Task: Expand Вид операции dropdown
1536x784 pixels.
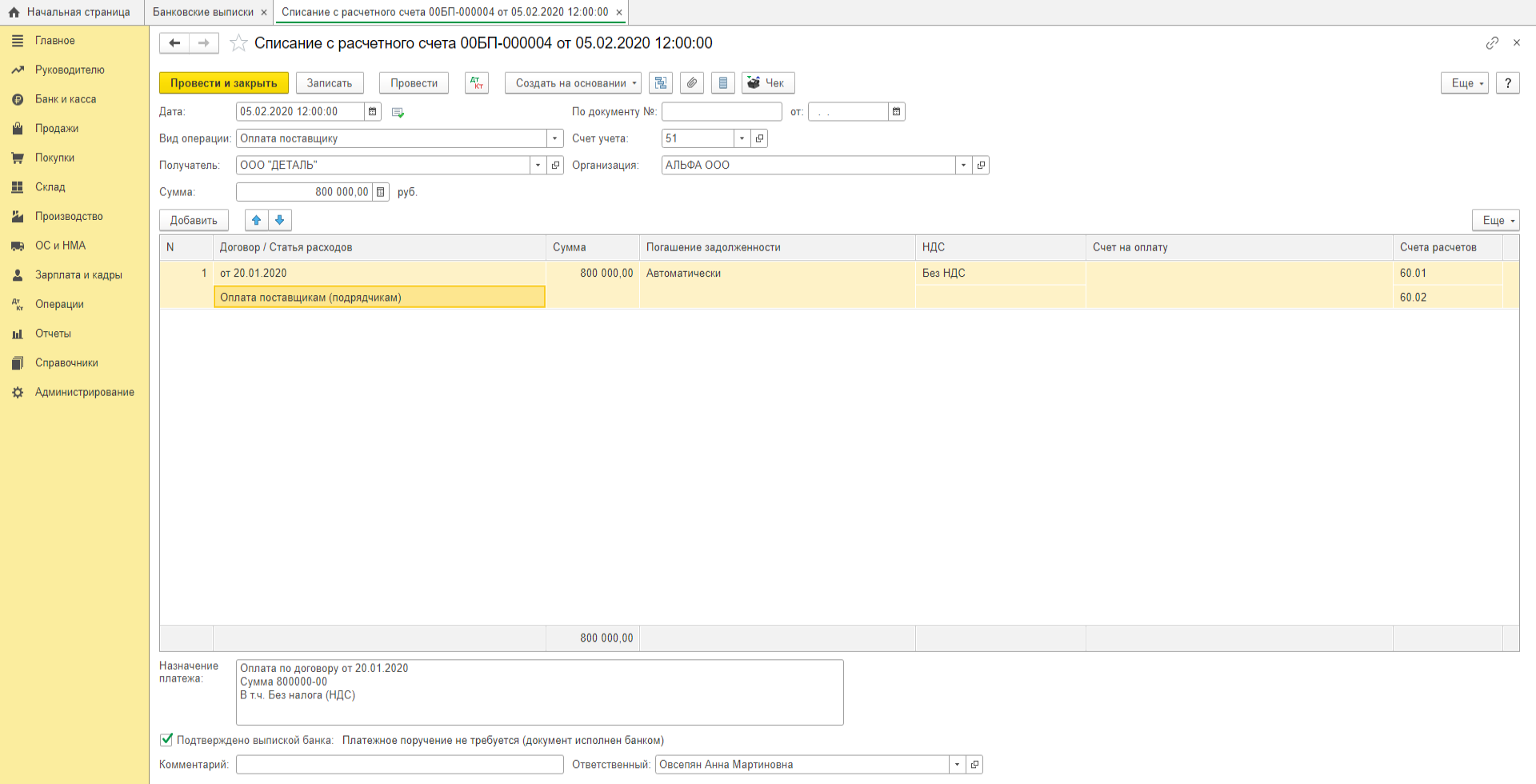Action: point(555,138)
